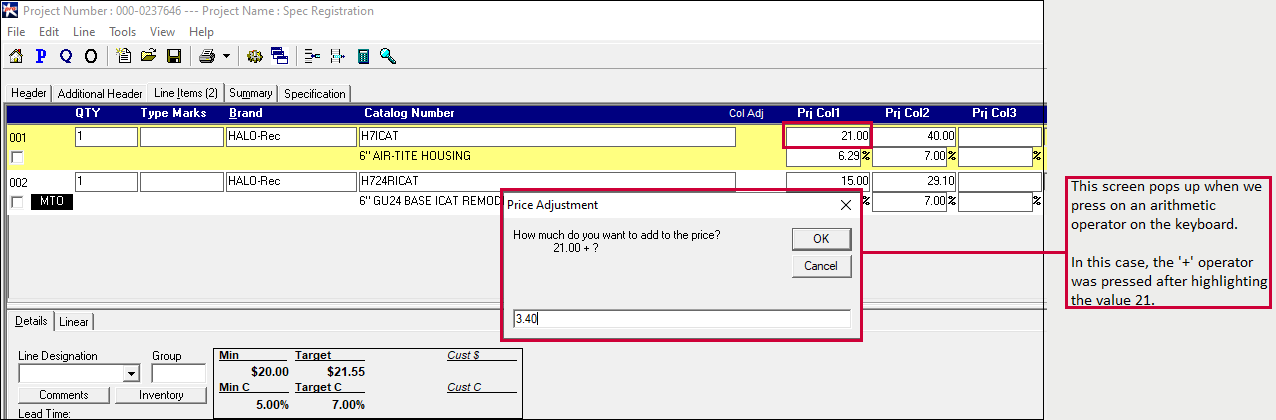Open the Line Designation dropdown
This screenshot has height=420, width=1276.
tap(130, 374)
